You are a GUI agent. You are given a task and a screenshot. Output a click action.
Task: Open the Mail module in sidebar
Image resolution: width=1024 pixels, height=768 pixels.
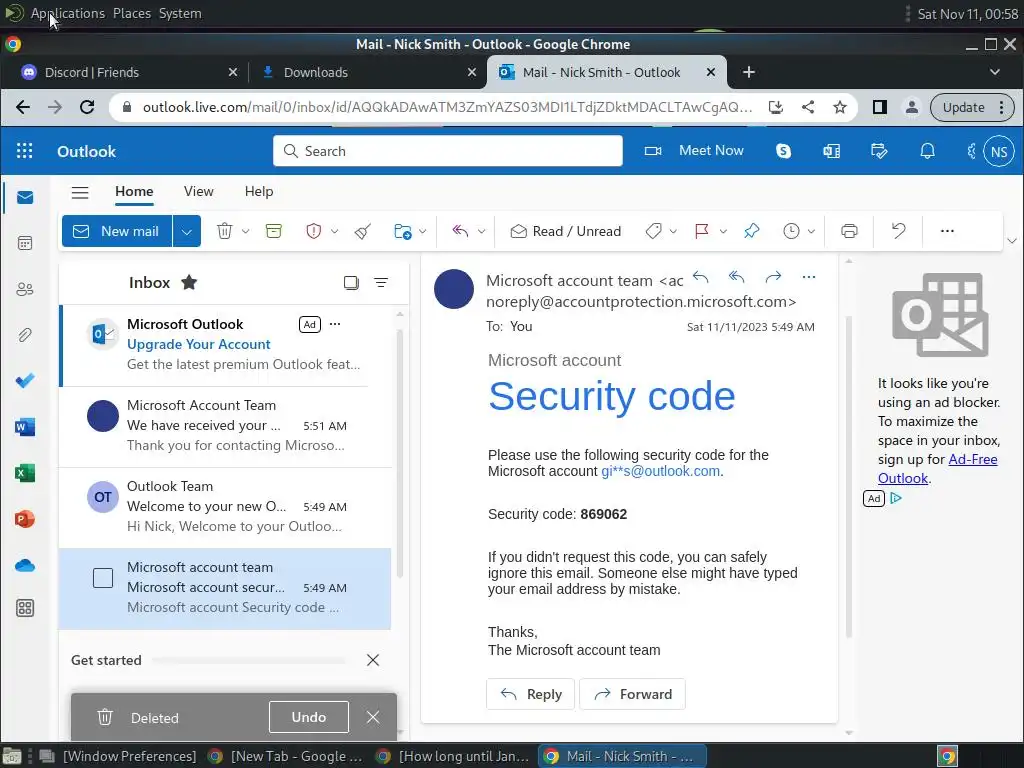[x=25, y=197]
